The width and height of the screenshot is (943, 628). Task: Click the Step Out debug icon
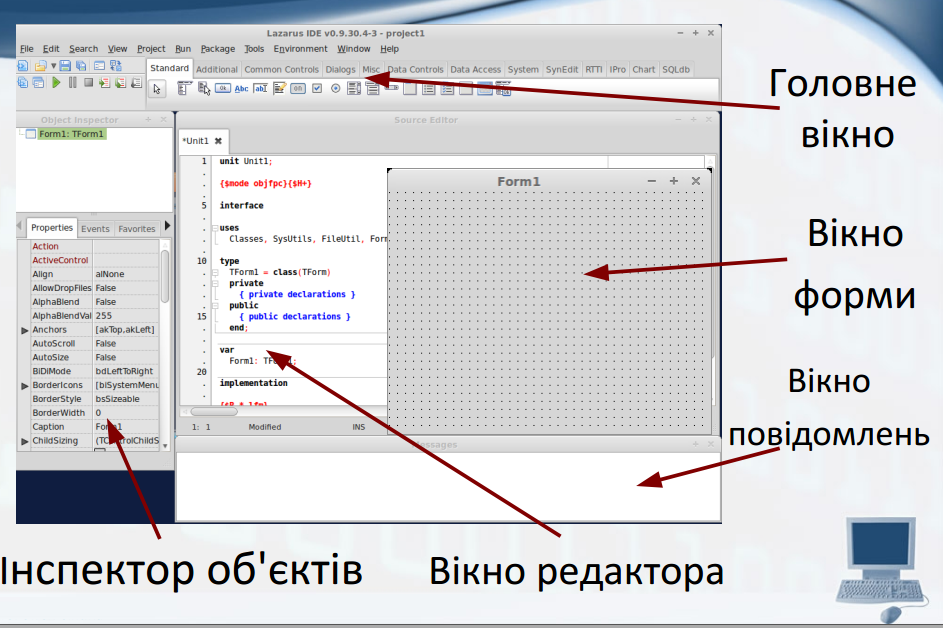[137, 82]
